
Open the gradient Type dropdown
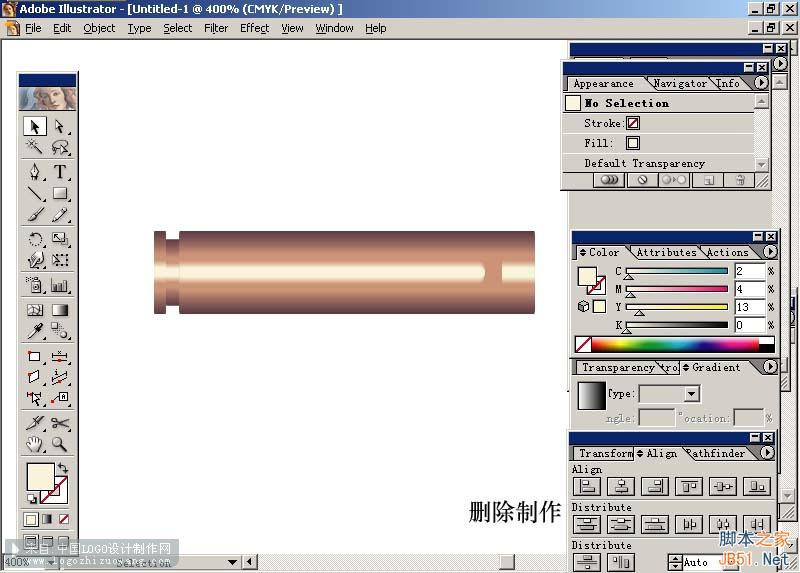click(x=692, y=394)
